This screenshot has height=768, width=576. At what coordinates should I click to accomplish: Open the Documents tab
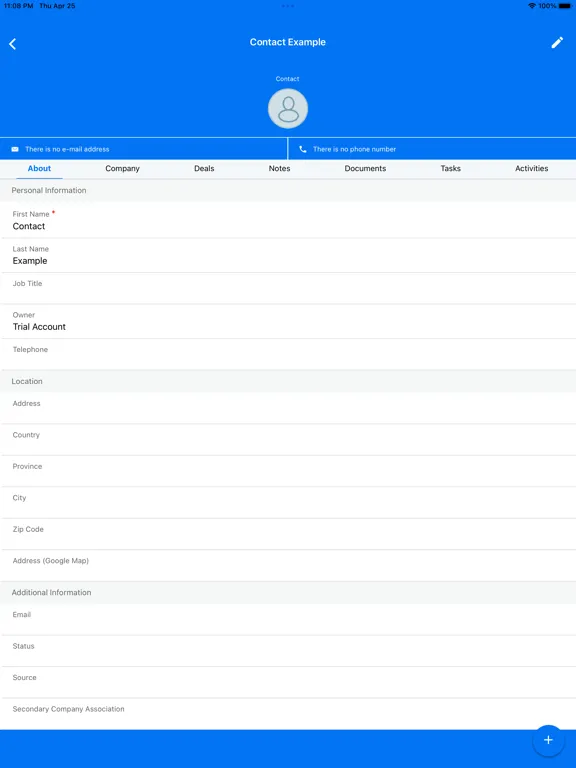365,168
